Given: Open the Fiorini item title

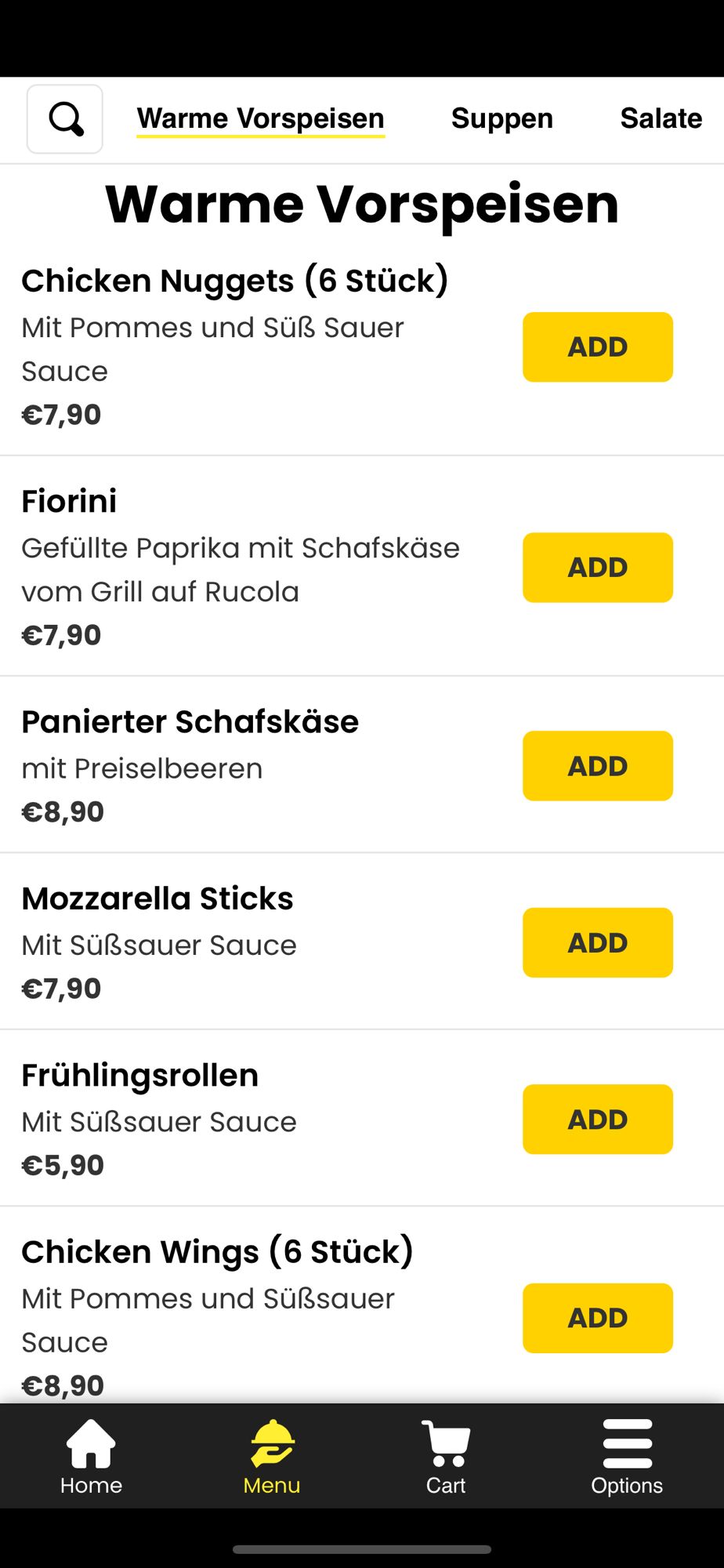Looking at the screenshot, I should coord(69,501).
